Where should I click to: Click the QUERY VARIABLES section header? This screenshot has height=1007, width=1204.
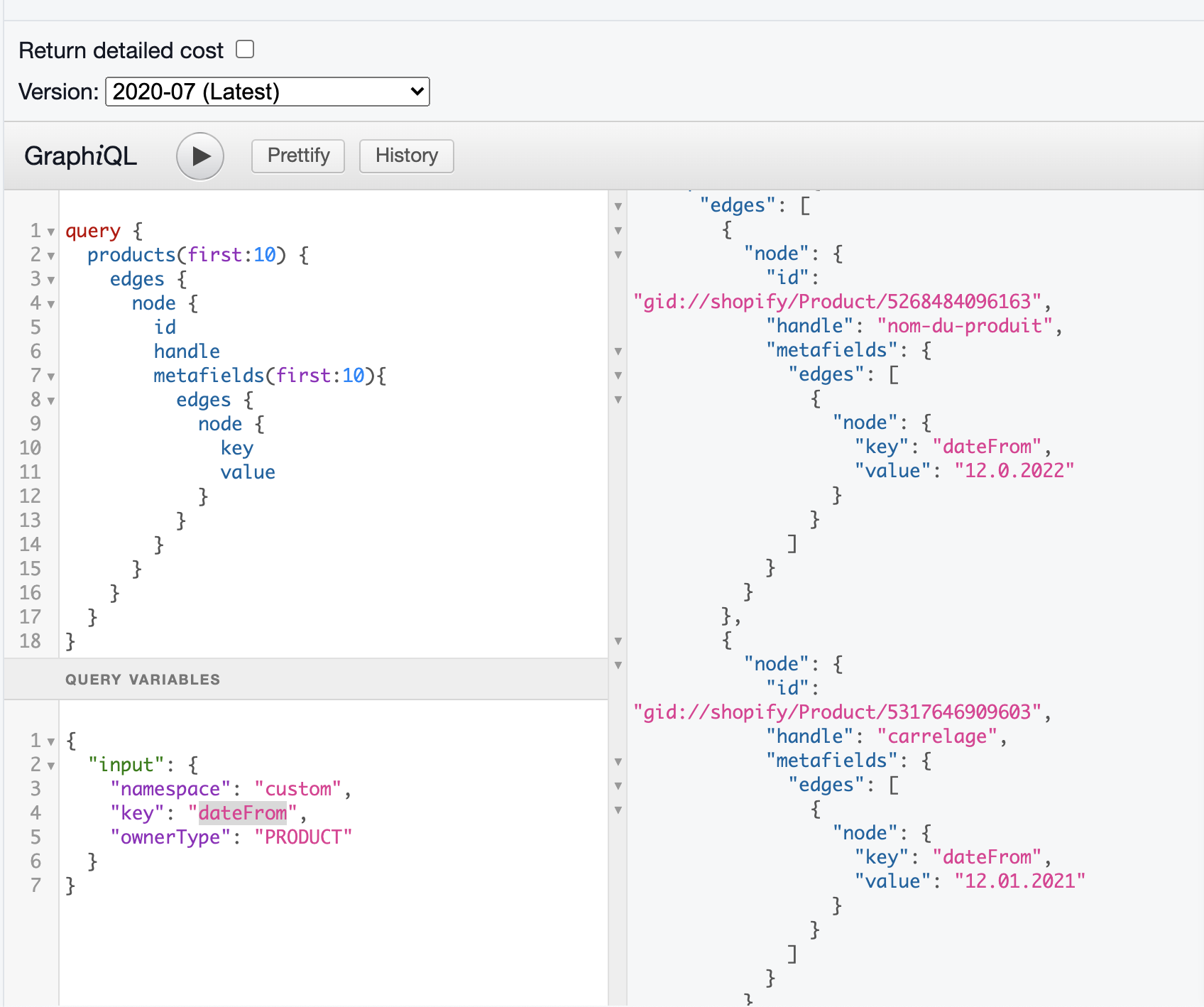point(143,679)
